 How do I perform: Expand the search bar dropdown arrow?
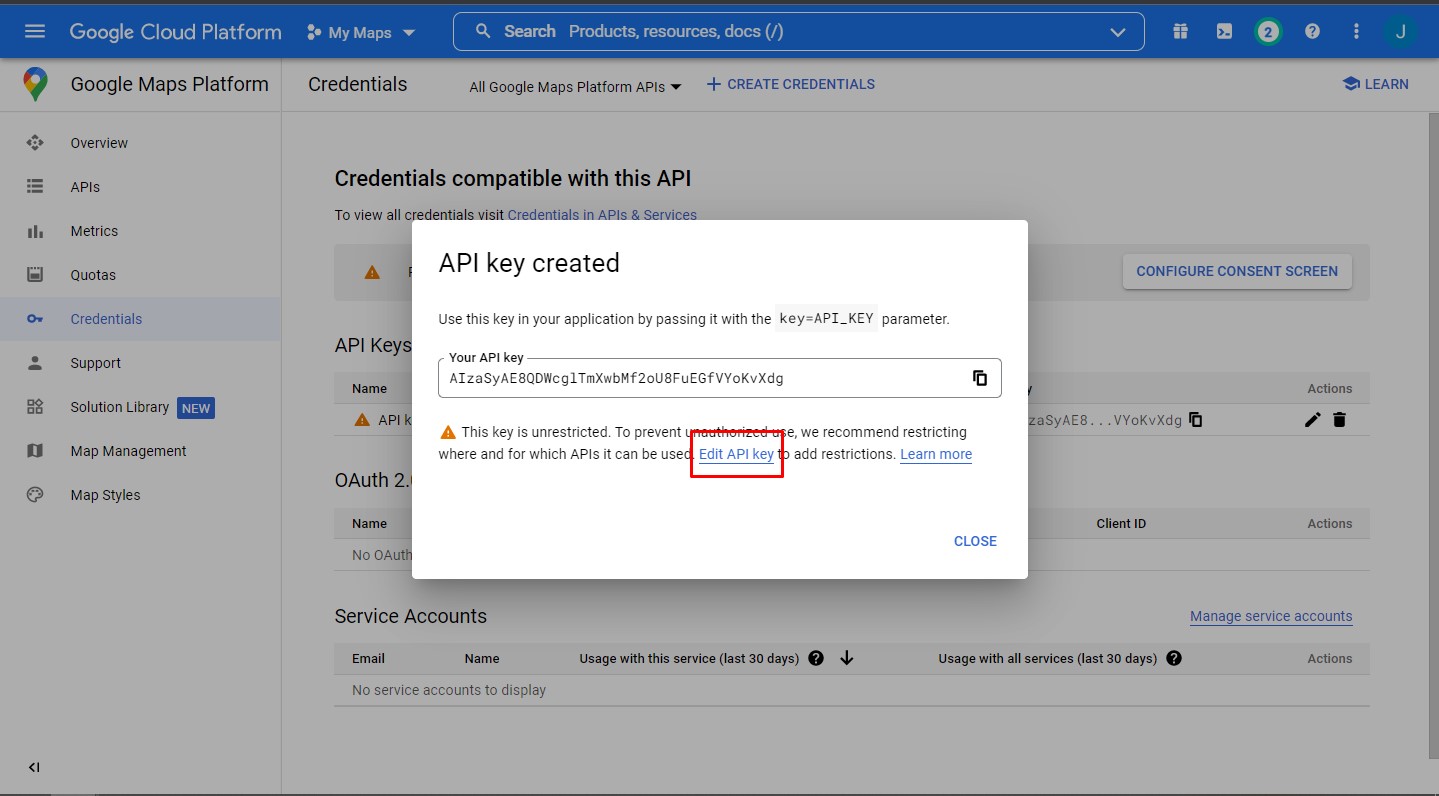[1118, 32]
